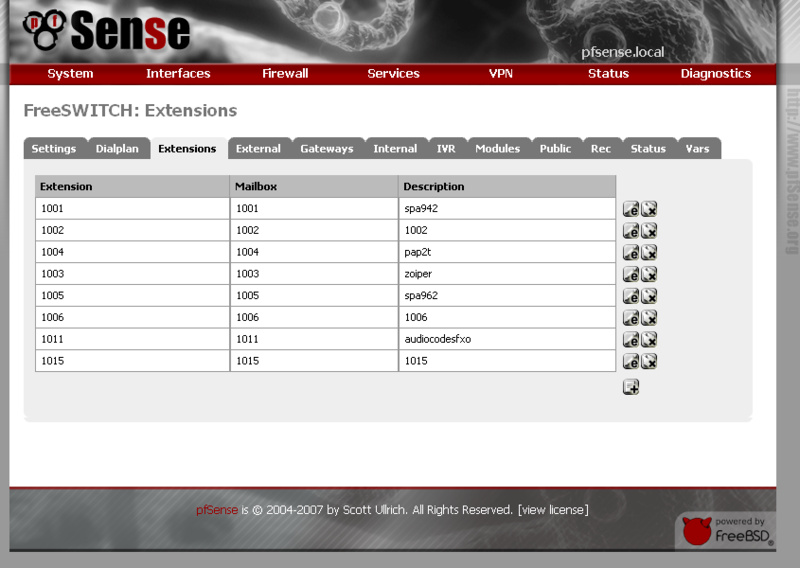The width and height of the screenshot is (800, 568).
Task: Edit extension 1001 via edit icon
Action: pyautogui.click(x=631, y=209)
